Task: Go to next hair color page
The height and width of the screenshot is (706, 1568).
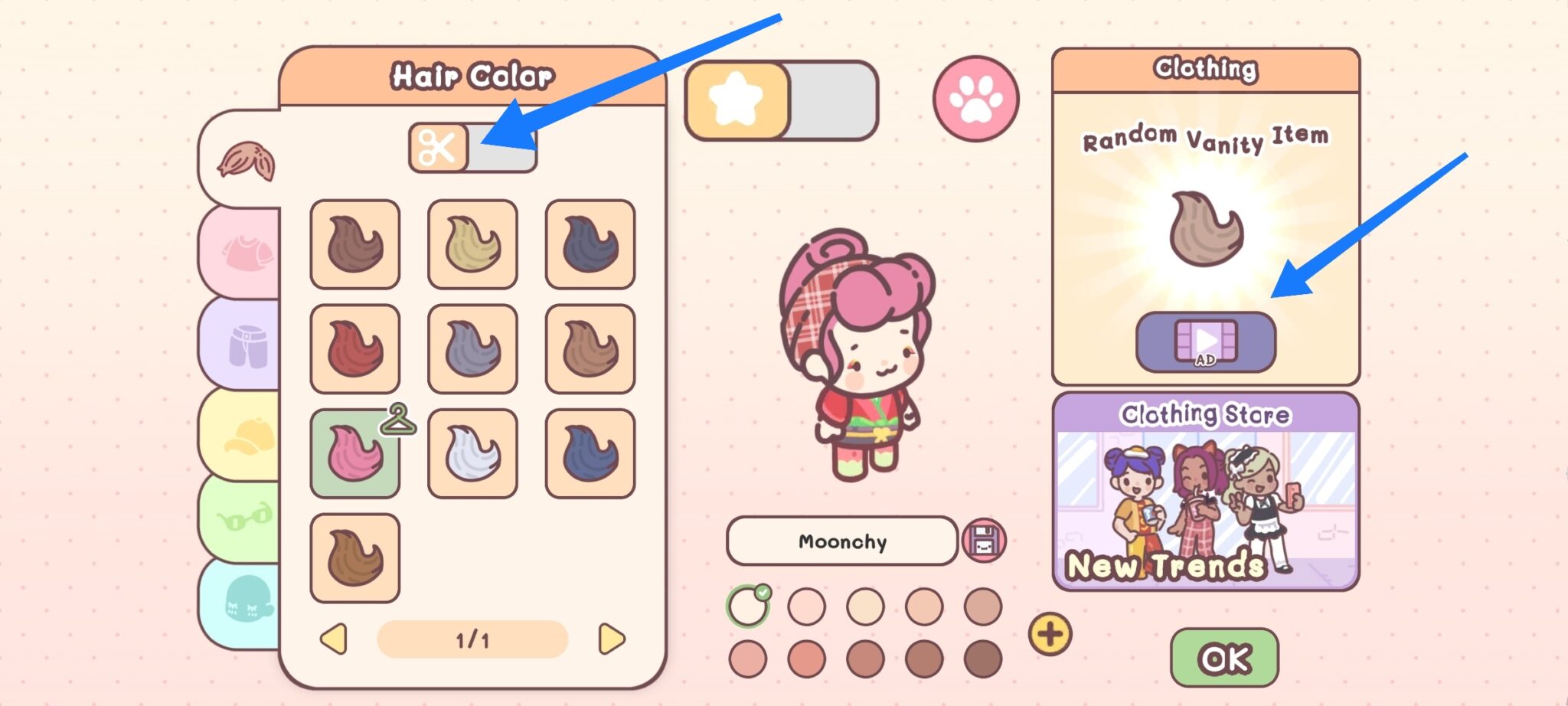Action: tap(611, 639)
